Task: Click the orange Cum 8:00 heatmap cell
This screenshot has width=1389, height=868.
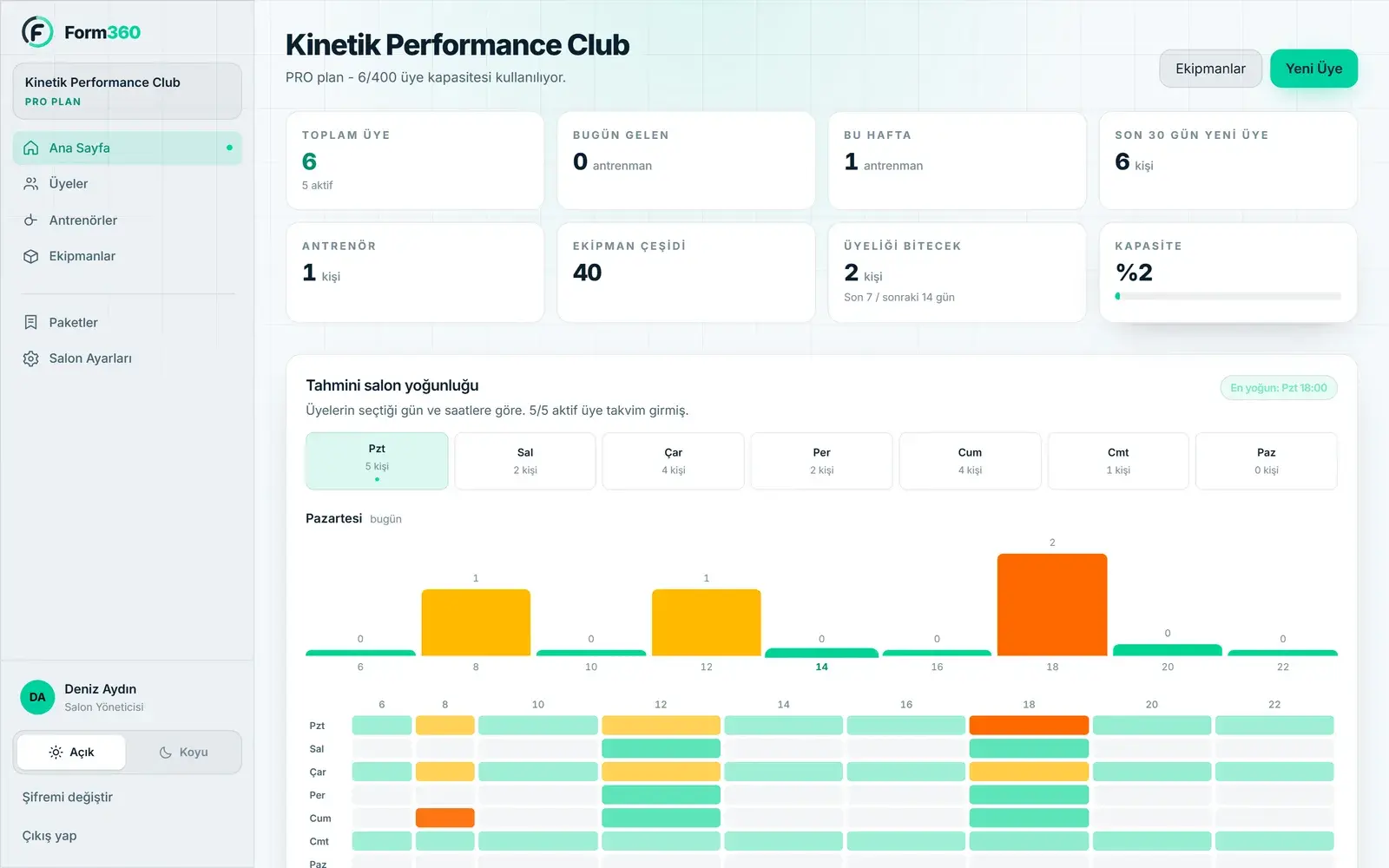Action: coord(445,818)
